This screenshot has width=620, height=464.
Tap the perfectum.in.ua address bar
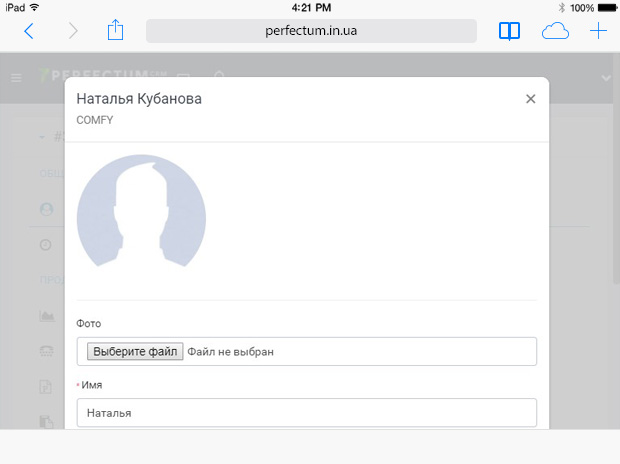coord(311,31)
